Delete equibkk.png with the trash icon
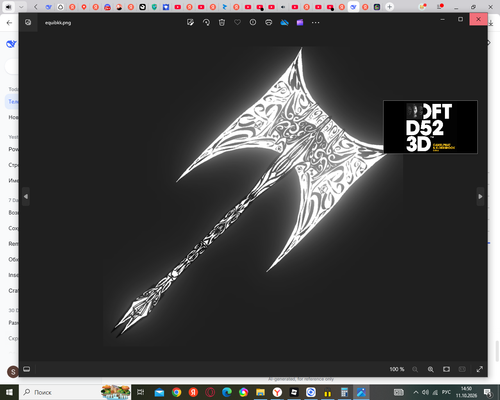Screen dimensions: 500x400 222,22
